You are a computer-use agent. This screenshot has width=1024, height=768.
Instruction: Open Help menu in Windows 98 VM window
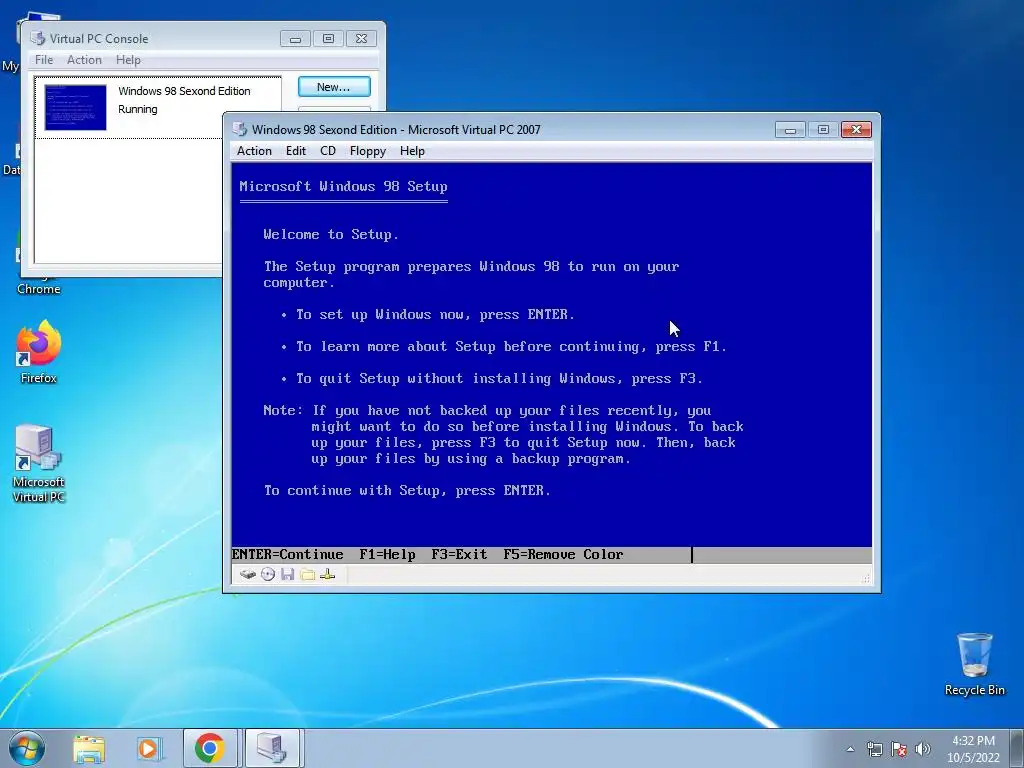click(412, 151)
